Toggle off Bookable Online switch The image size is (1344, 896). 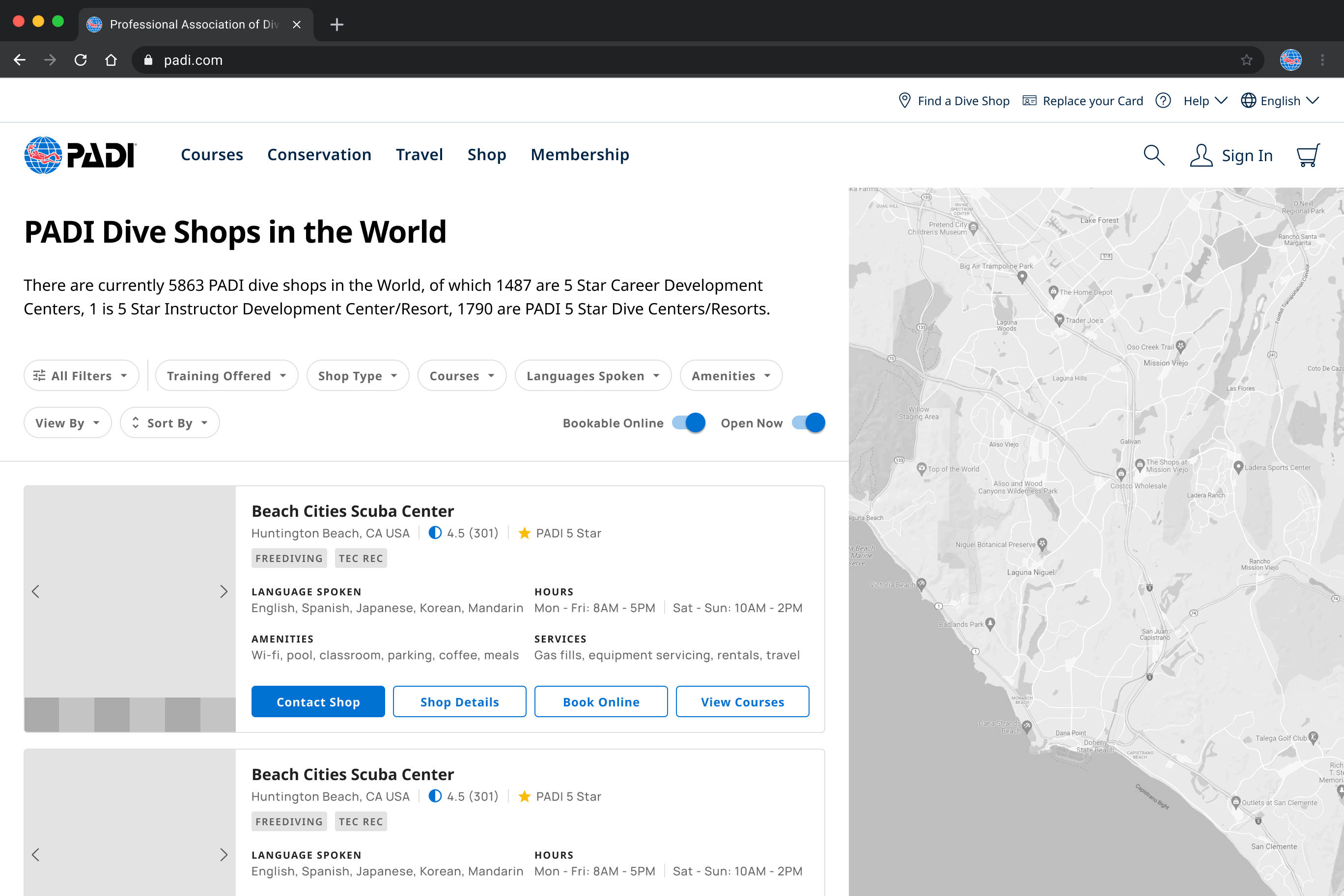coord(689,423)
